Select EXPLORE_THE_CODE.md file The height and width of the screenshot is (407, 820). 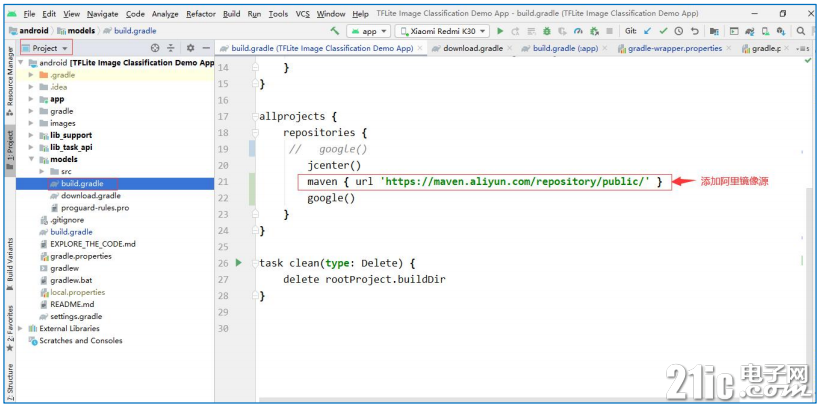click(93, 244)
